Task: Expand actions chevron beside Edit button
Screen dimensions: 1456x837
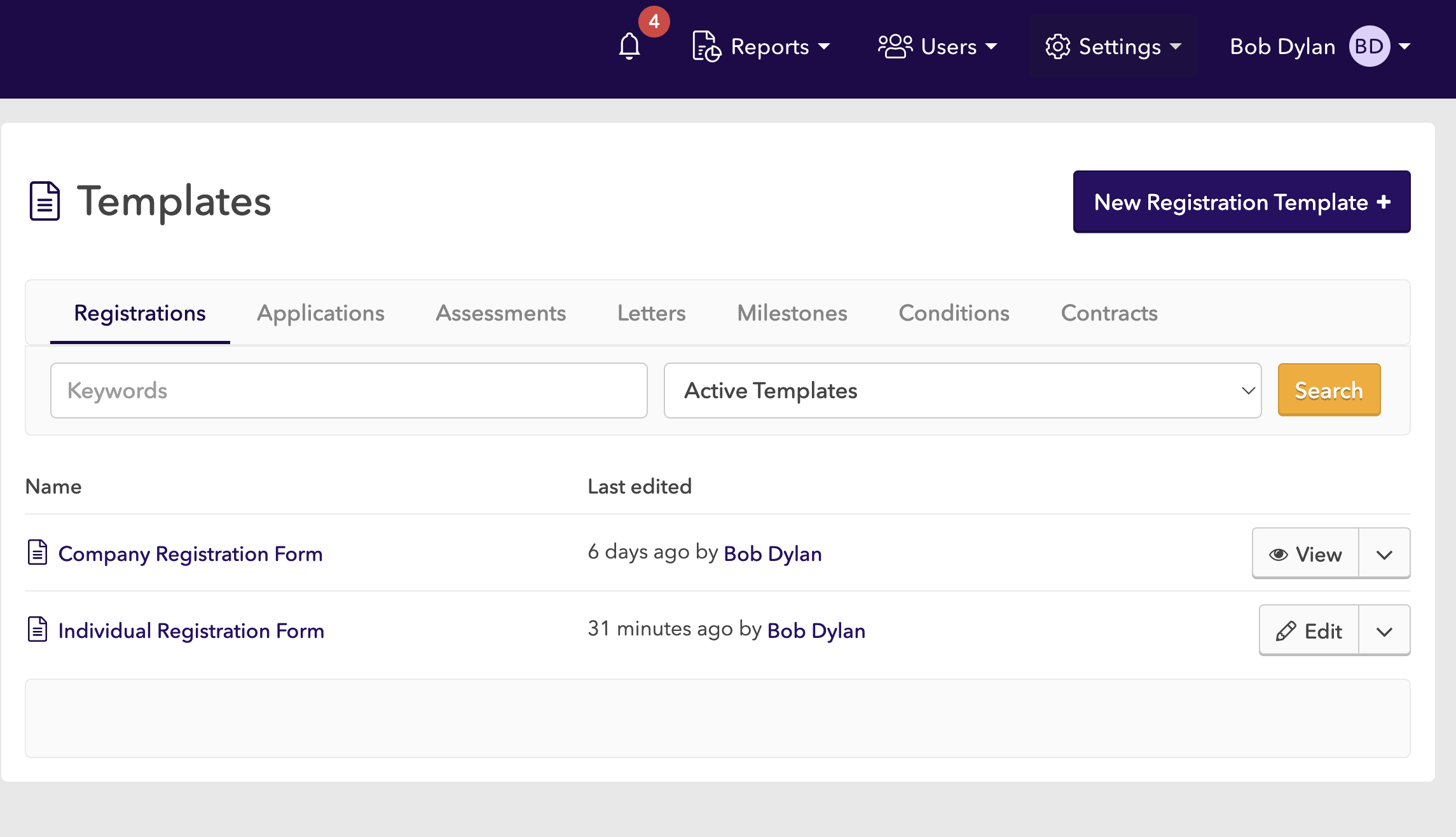Action: 1384,631
